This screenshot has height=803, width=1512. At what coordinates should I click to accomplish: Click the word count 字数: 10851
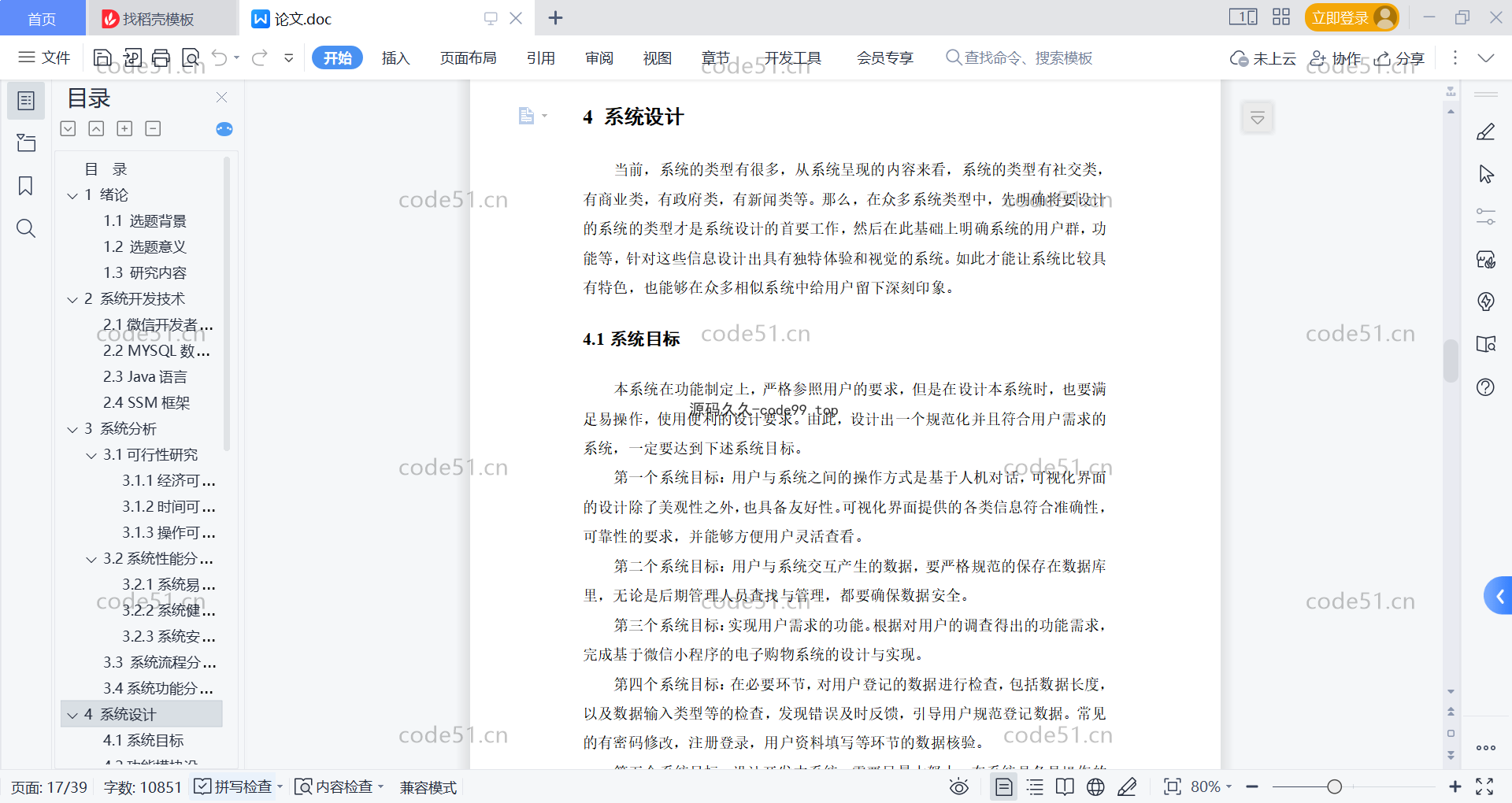[143, 786]
